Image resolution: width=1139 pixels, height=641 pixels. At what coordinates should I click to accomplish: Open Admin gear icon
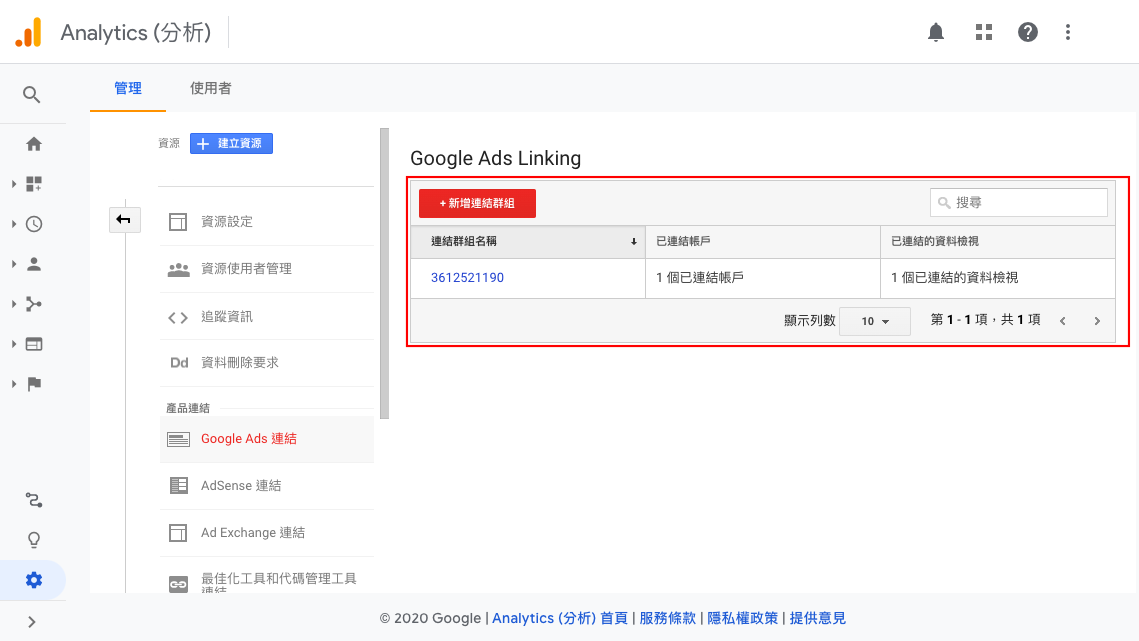[x=33, y=580]
